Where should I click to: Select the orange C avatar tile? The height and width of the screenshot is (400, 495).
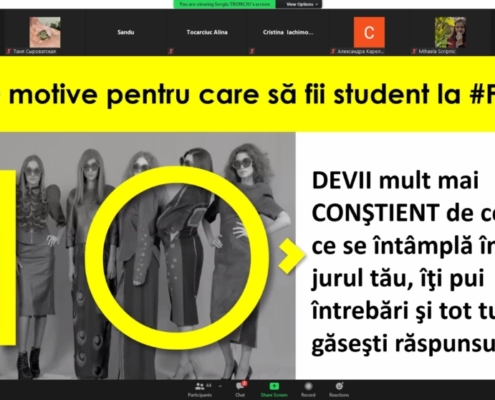[x=369, y=32]
